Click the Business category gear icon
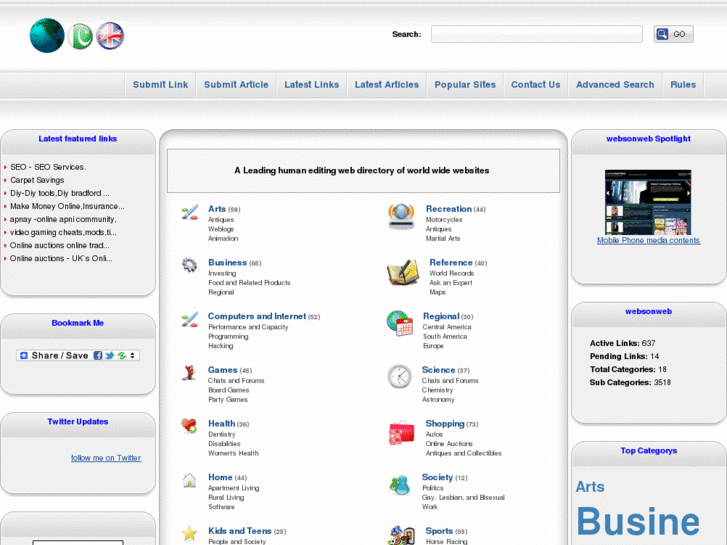This screenshot has height=545, width=727. [189, 265]
